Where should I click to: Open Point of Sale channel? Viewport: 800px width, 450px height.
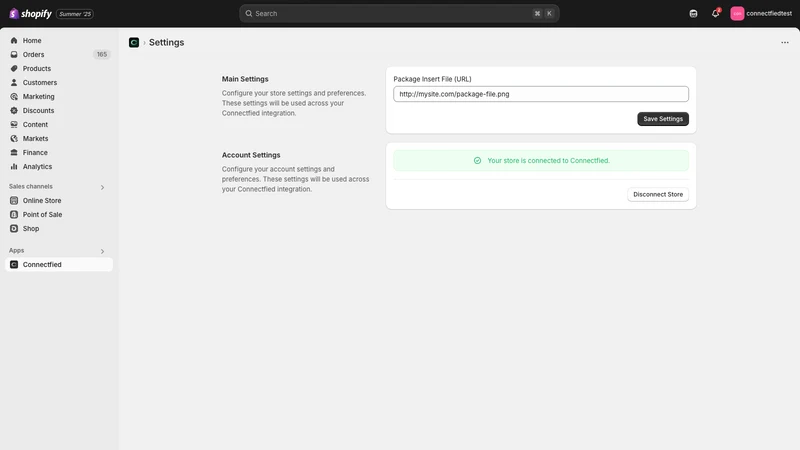click(x=42, y=215)
